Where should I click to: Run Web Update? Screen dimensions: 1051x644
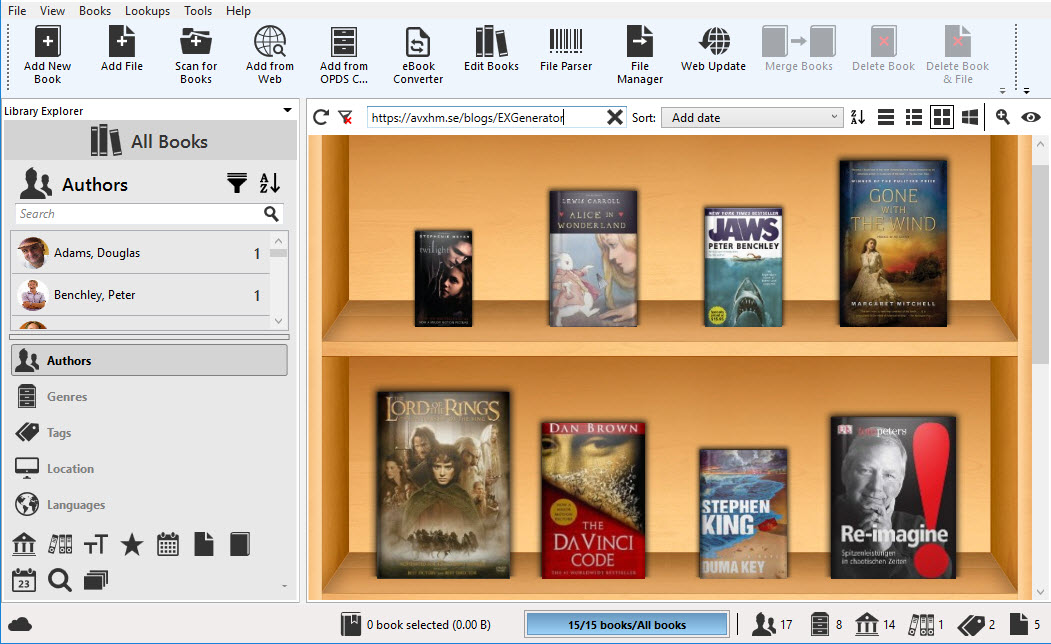[x=714, y=42]
